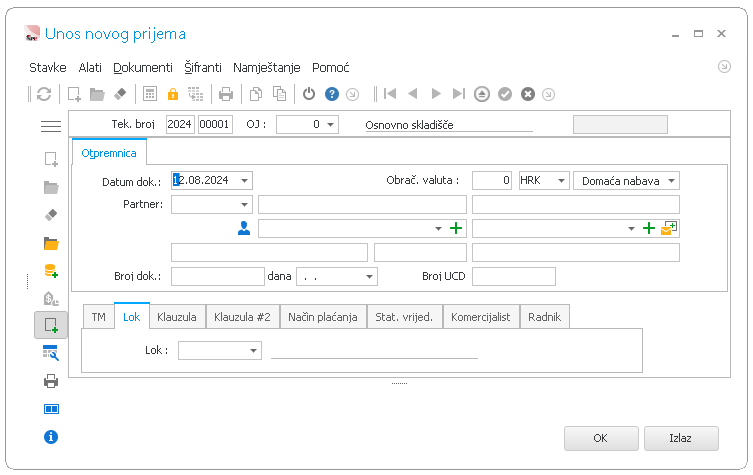This screenshot has width=753, height=475.
Task: Click sidebar blue info icon
Action: 51,437
